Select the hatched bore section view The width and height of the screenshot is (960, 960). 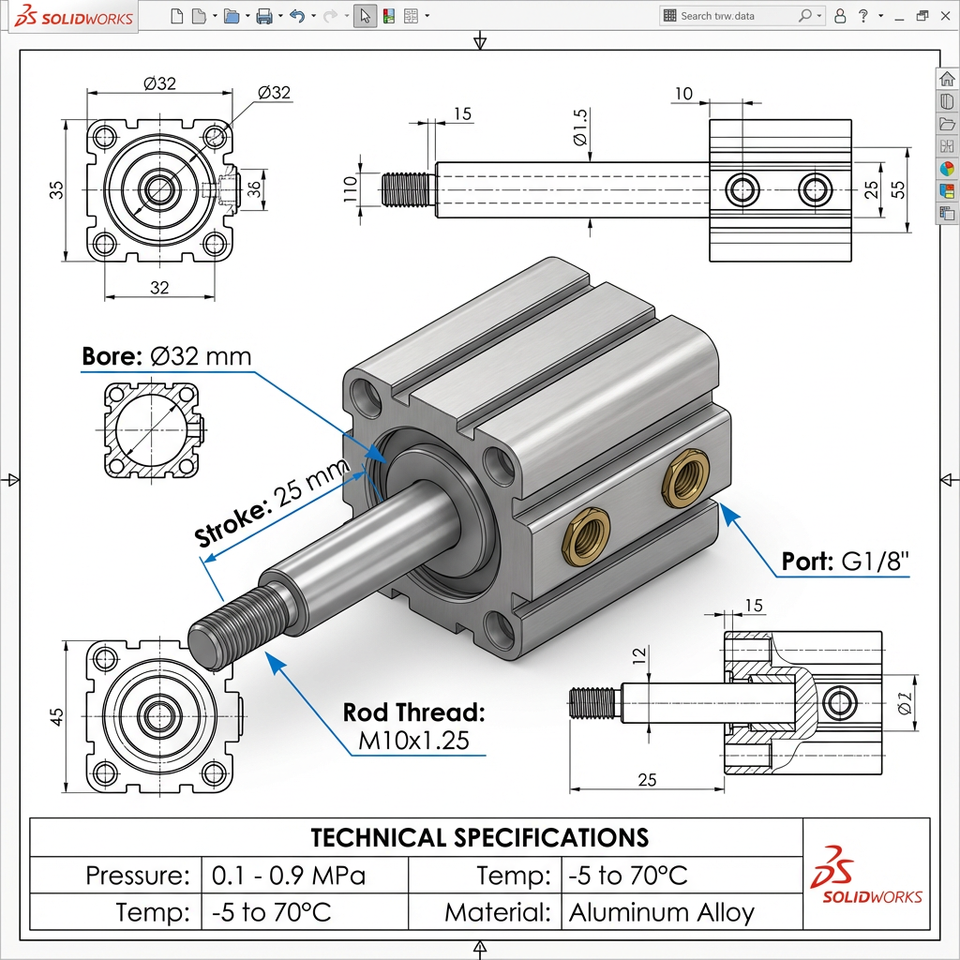152,430
